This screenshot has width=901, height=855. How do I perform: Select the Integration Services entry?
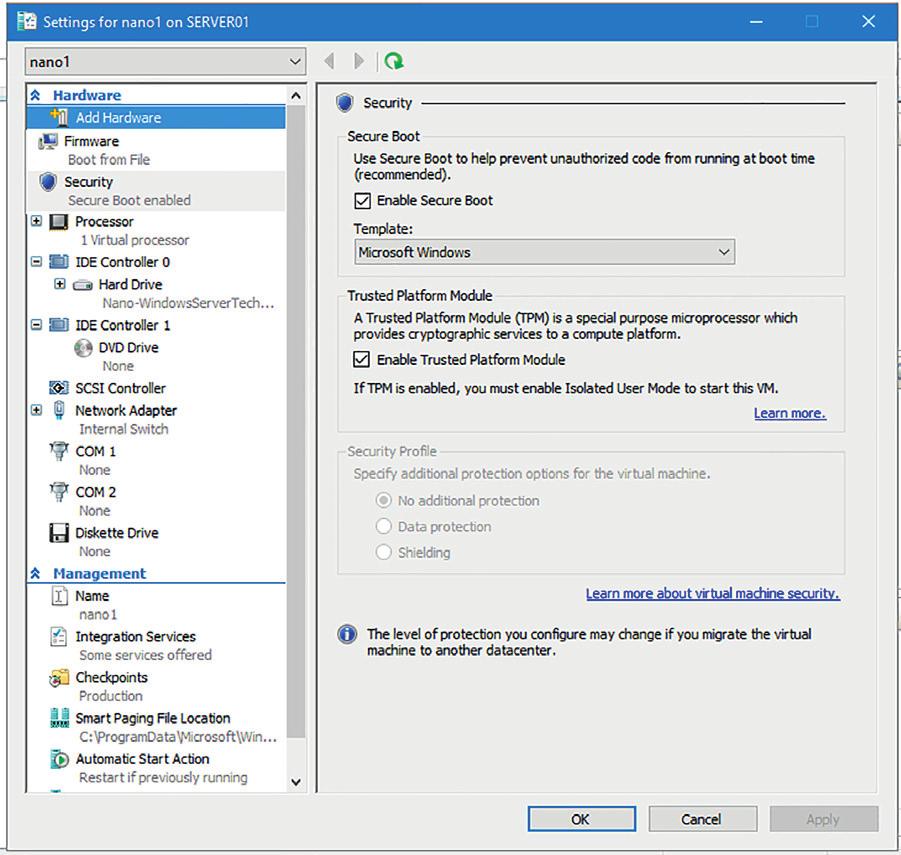pos(156,646)
